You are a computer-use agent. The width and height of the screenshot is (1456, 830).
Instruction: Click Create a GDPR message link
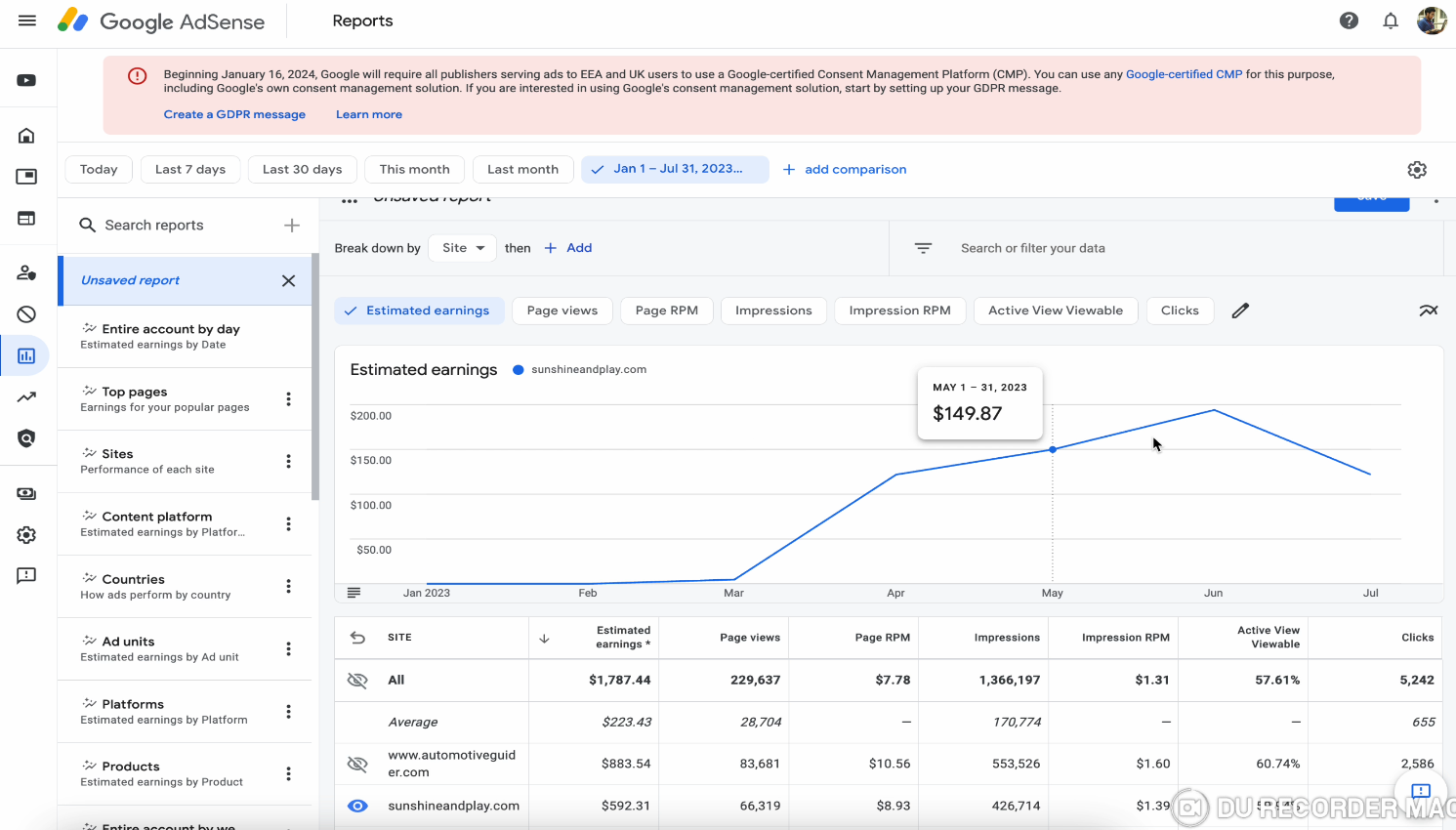pos(234,115)
